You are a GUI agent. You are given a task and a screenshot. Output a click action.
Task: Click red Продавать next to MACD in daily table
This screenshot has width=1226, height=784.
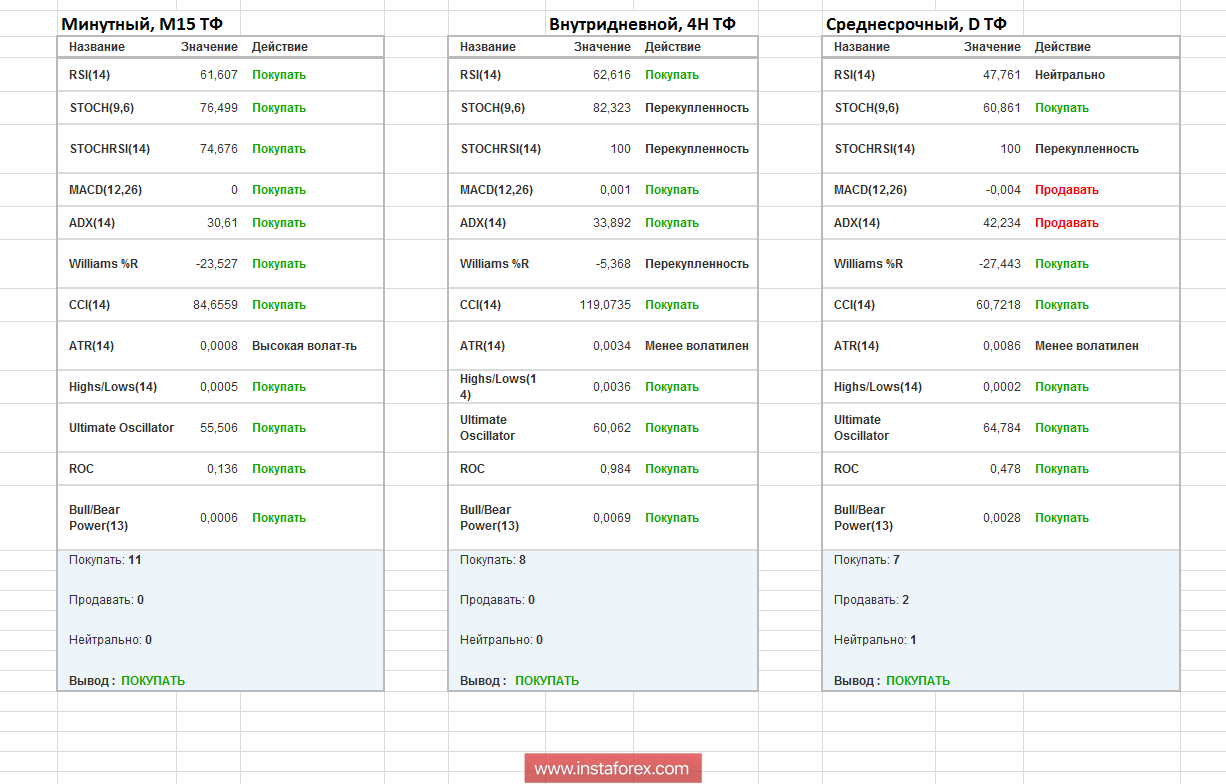[x=1066, y=190]
